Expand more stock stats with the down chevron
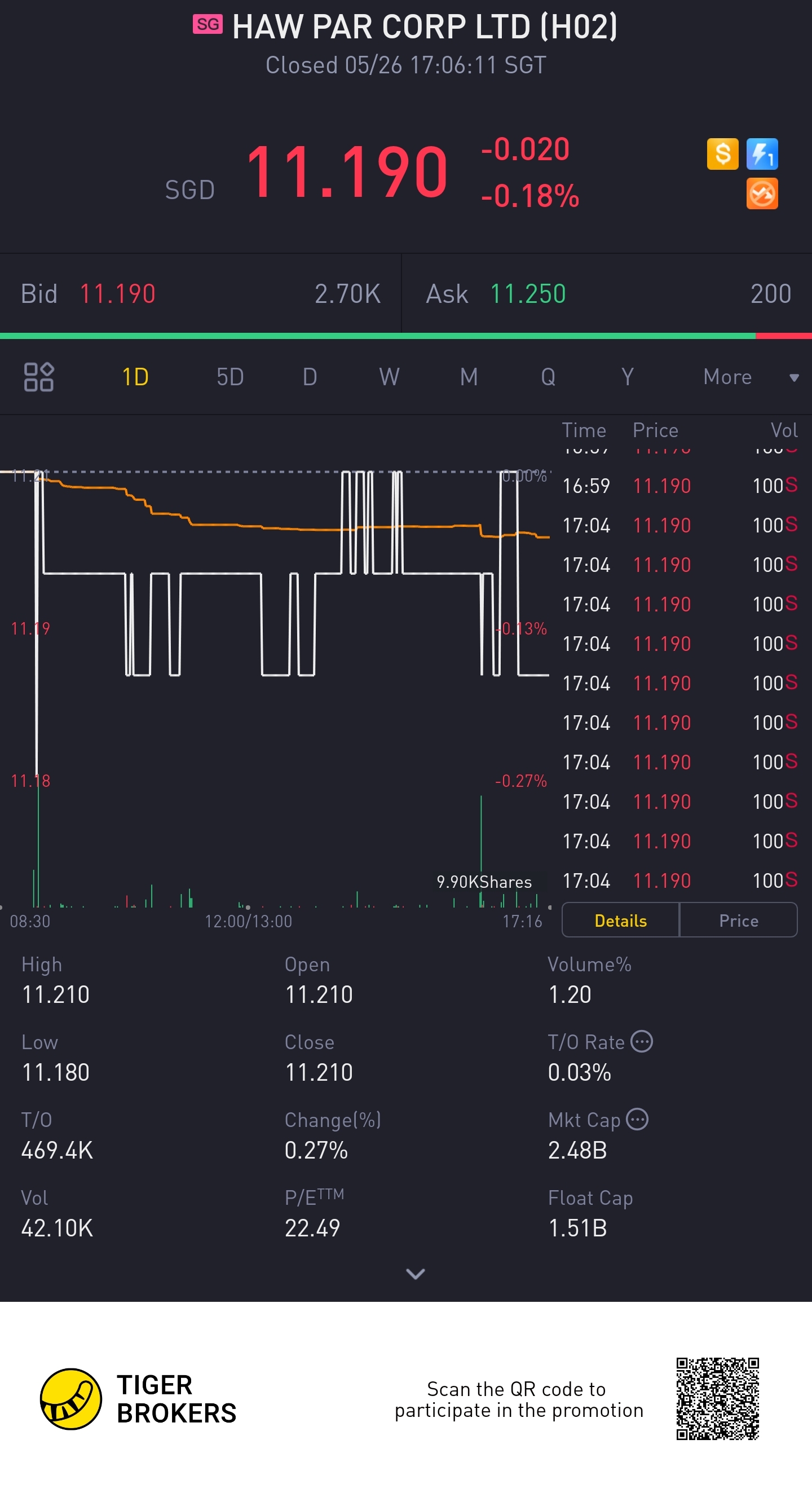This screenshot has width=812, height=1497. coord(415,1274)
